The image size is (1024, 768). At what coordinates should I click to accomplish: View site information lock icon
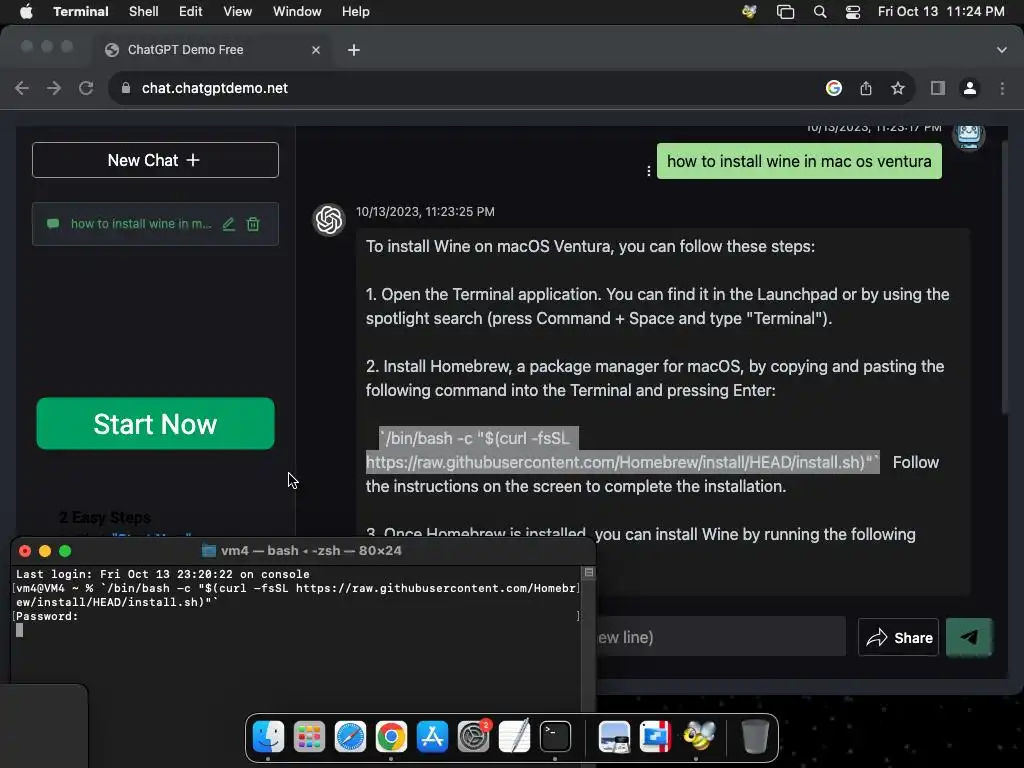[126, 88]
